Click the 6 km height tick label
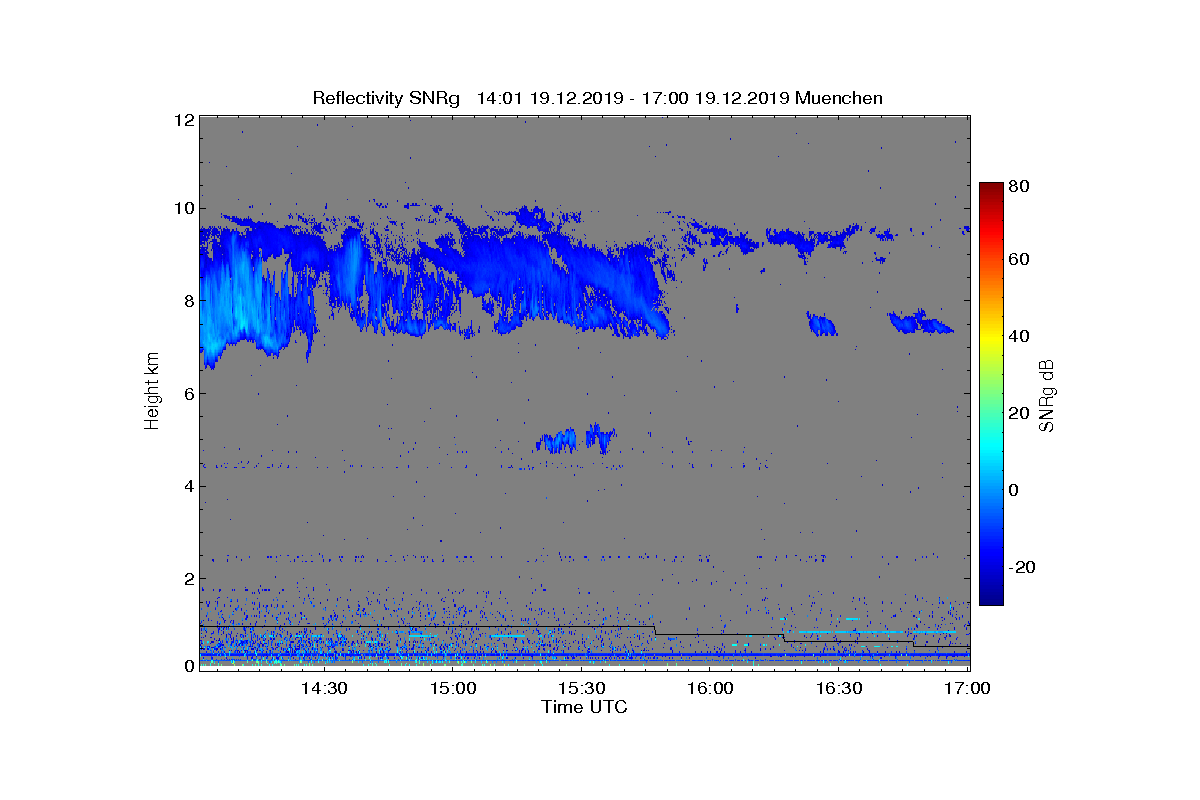Image resolution: width=1200 pixels, height=800 pixels. pyautogui.click(x=188, y=394)
